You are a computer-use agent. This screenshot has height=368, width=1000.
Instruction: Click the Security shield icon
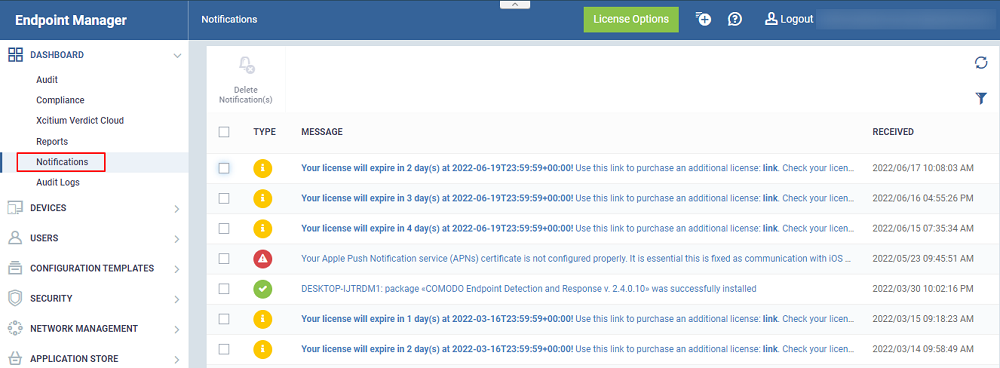[x=15, y=298]
